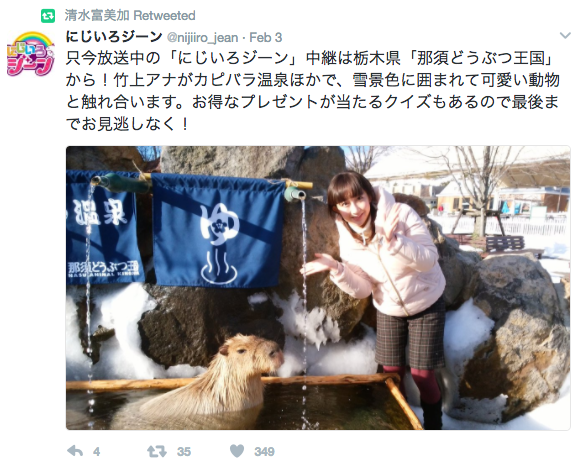Click the reply arrow icon
This screenshot has width=580, height=467.
click(x=75, y=451)
